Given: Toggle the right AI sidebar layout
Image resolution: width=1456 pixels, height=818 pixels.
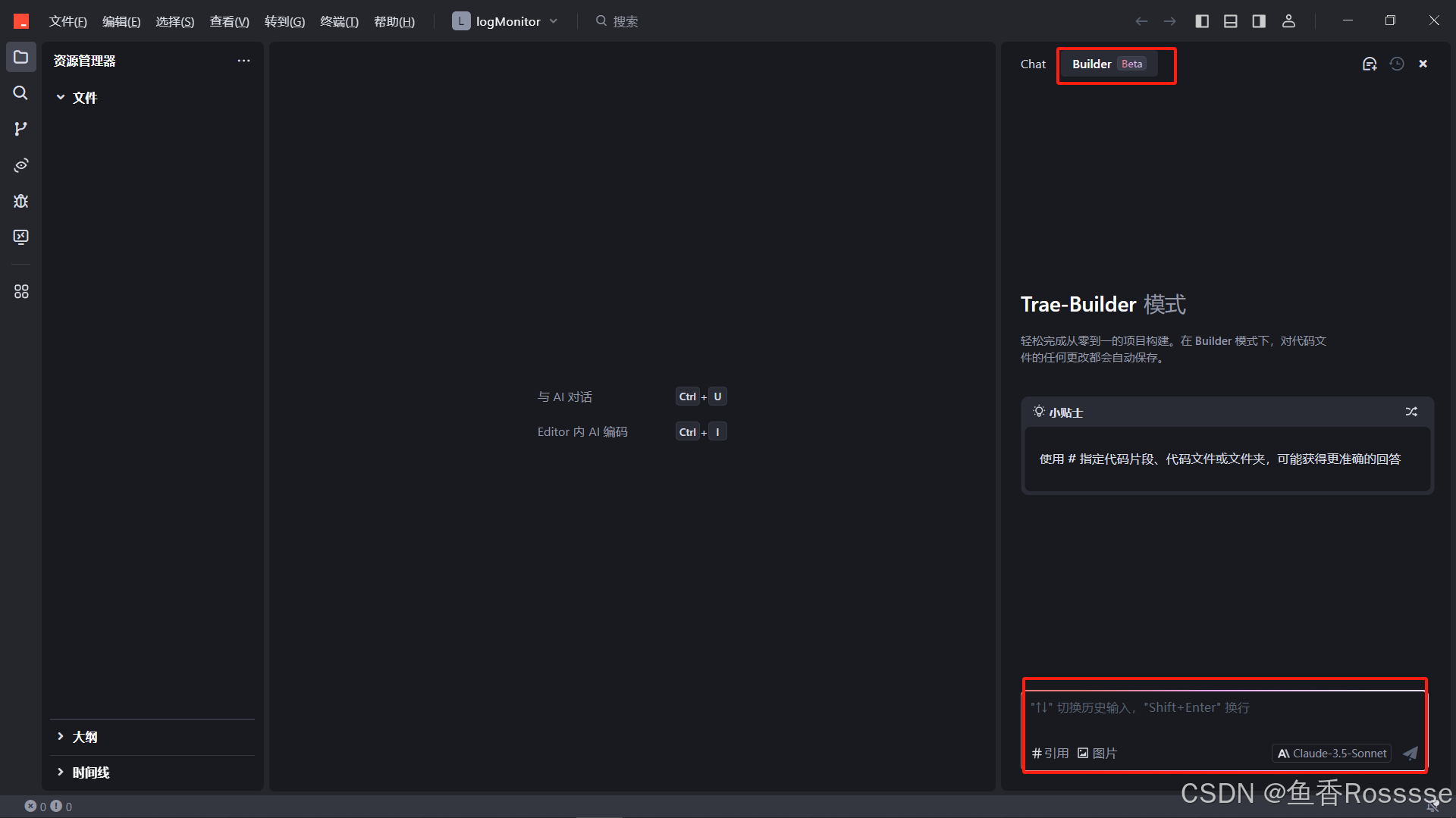Looking at the screenshot, I should pos(1259,21).
